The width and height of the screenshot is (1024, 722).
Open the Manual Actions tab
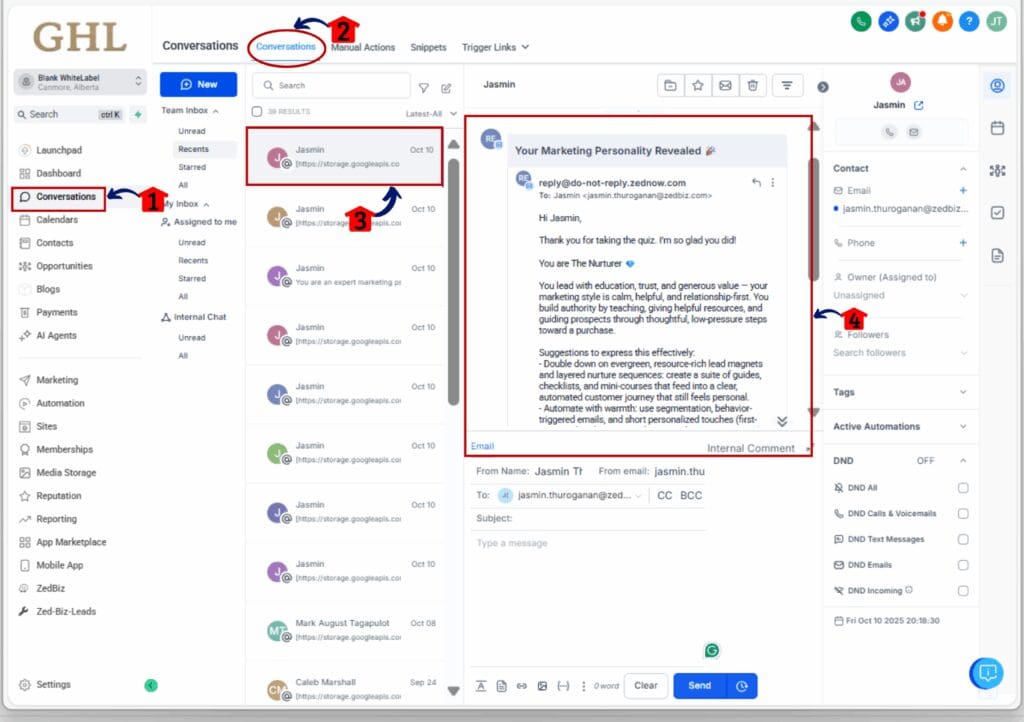pos(363,47)
